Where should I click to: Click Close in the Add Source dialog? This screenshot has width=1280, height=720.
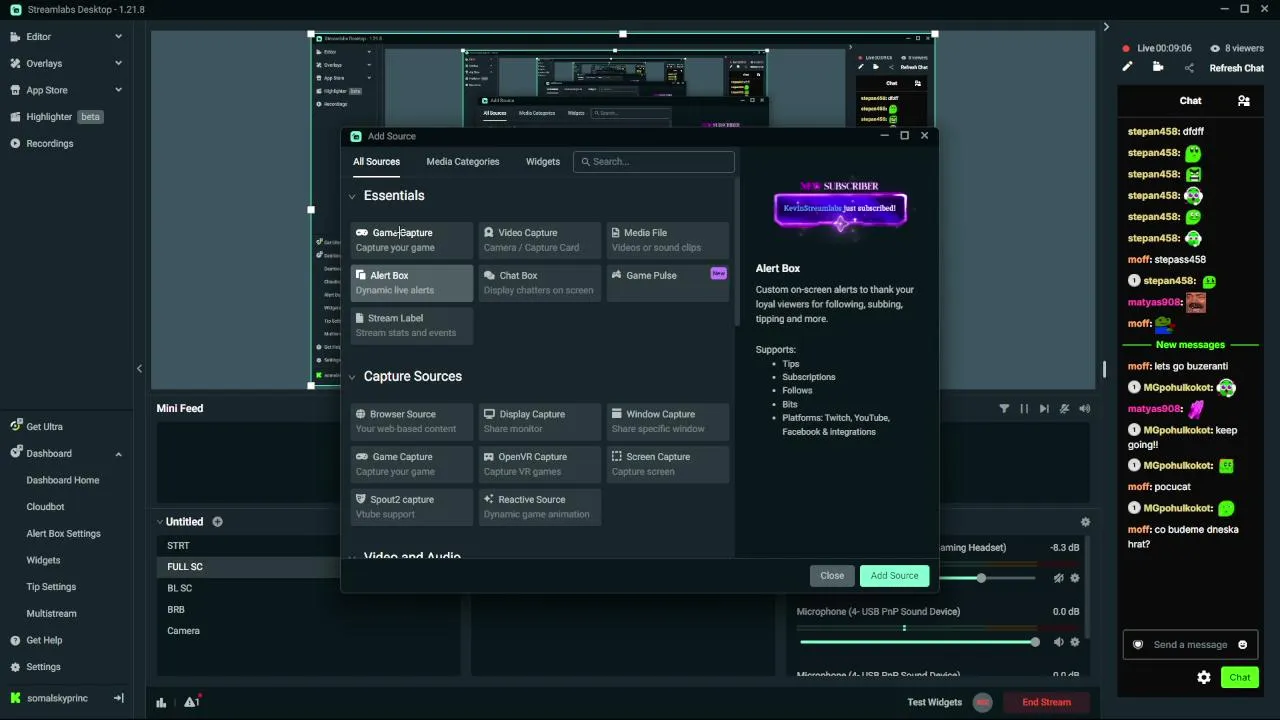832,576
